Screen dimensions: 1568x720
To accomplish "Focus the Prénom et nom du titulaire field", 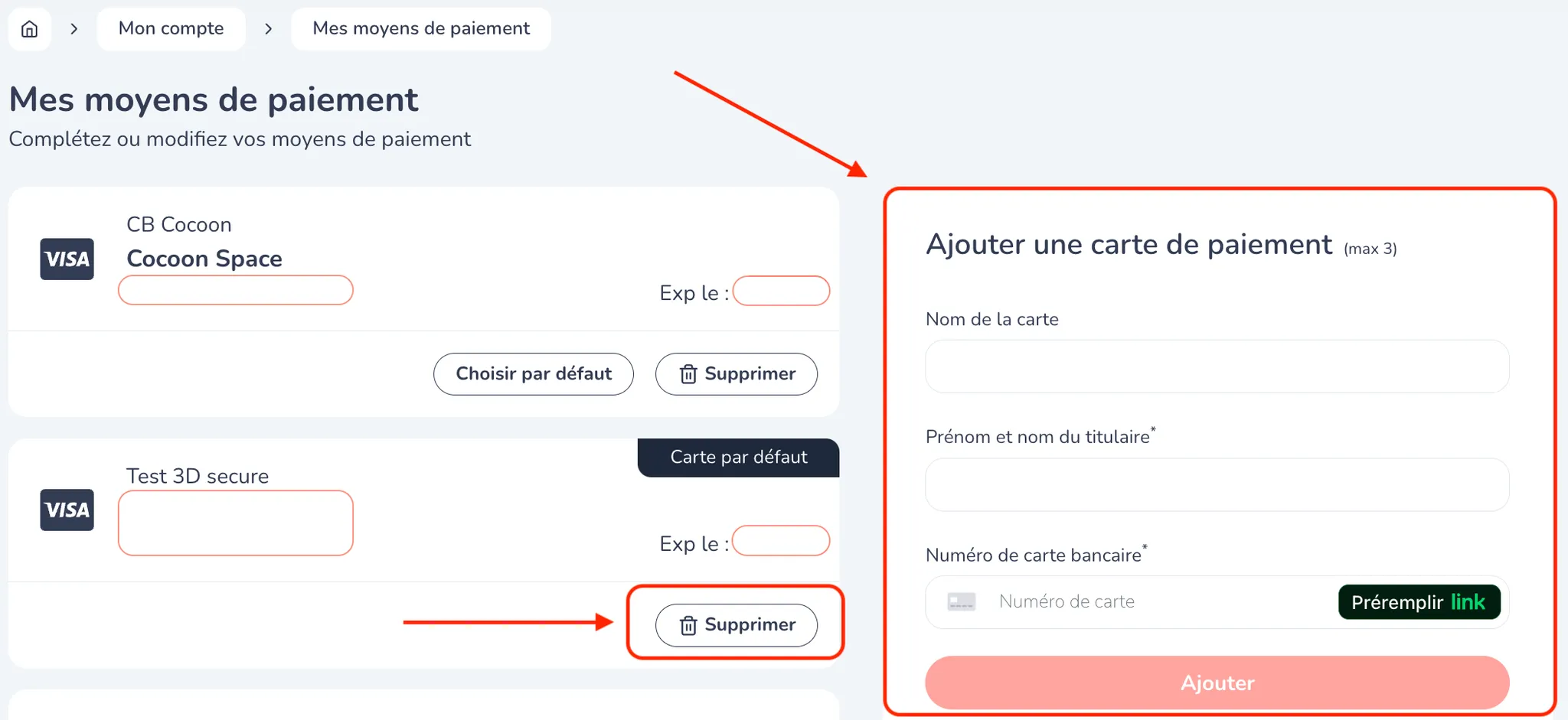I will click(1217, 484).
